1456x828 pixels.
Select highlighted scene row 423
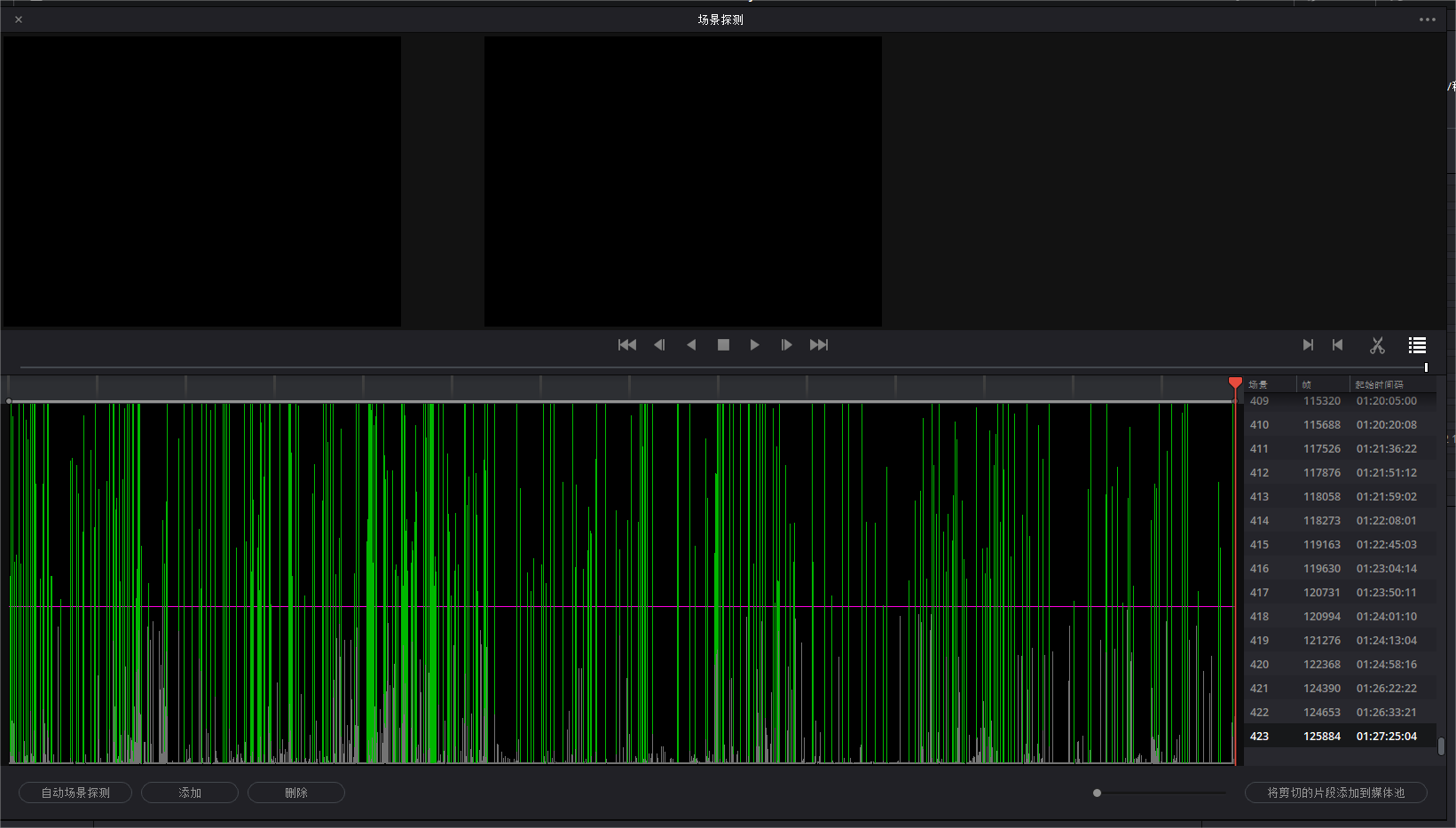pos(1340,737)
